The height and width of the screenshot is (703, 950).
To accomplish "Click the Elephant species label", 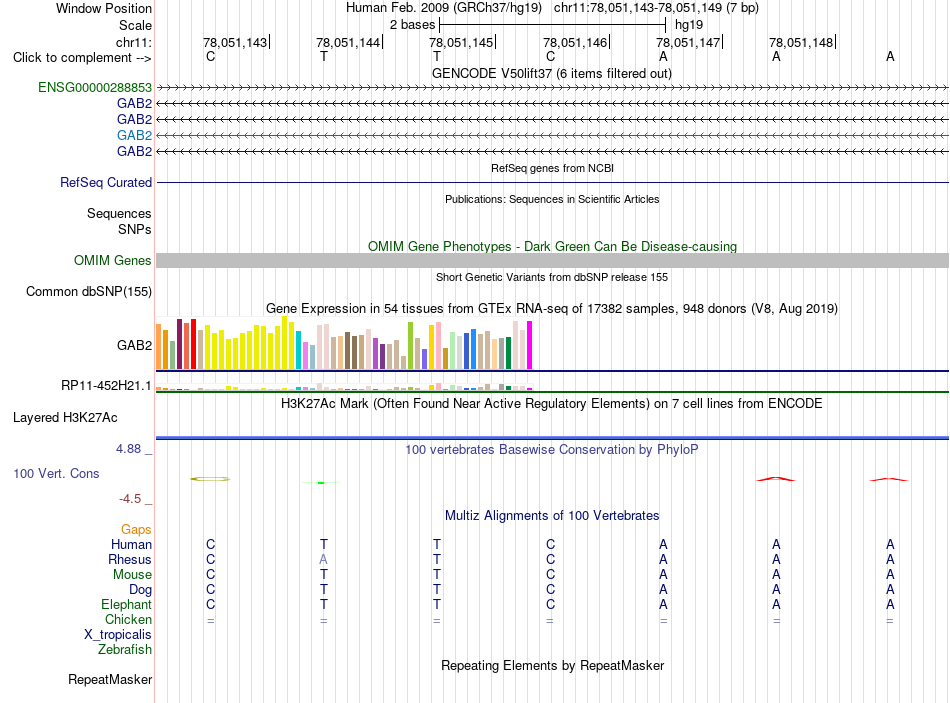I will click(126, 604).
